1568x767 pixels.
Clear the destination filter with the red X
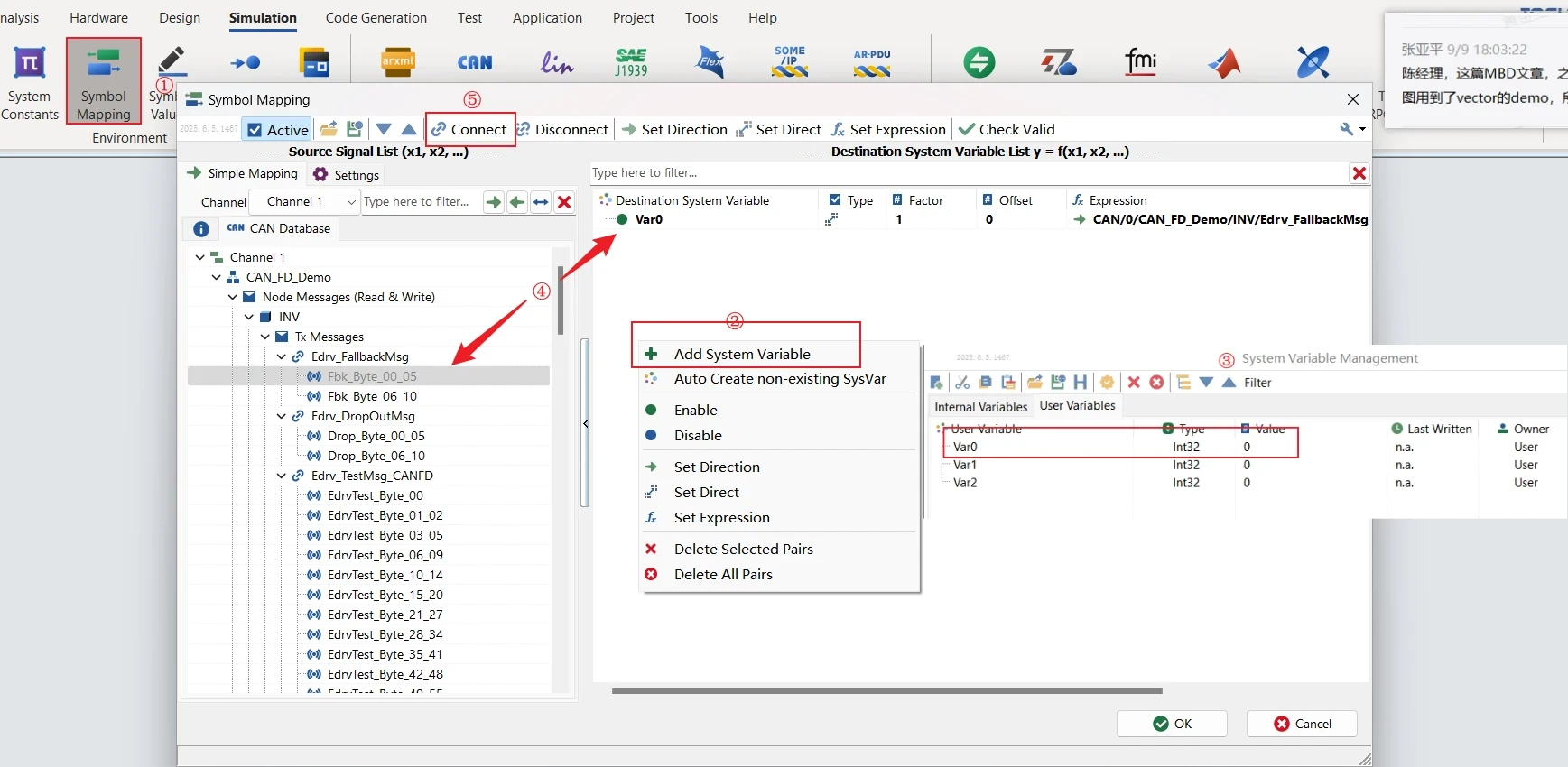click(1359, 173)
